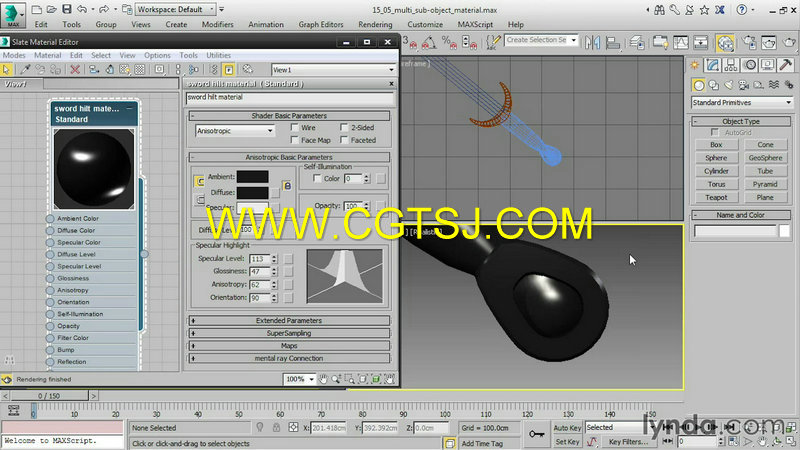Click the Open file folder icon
The height and width of the screenshot is (450, 800).
pyautogui.click(x=52, y=9)
